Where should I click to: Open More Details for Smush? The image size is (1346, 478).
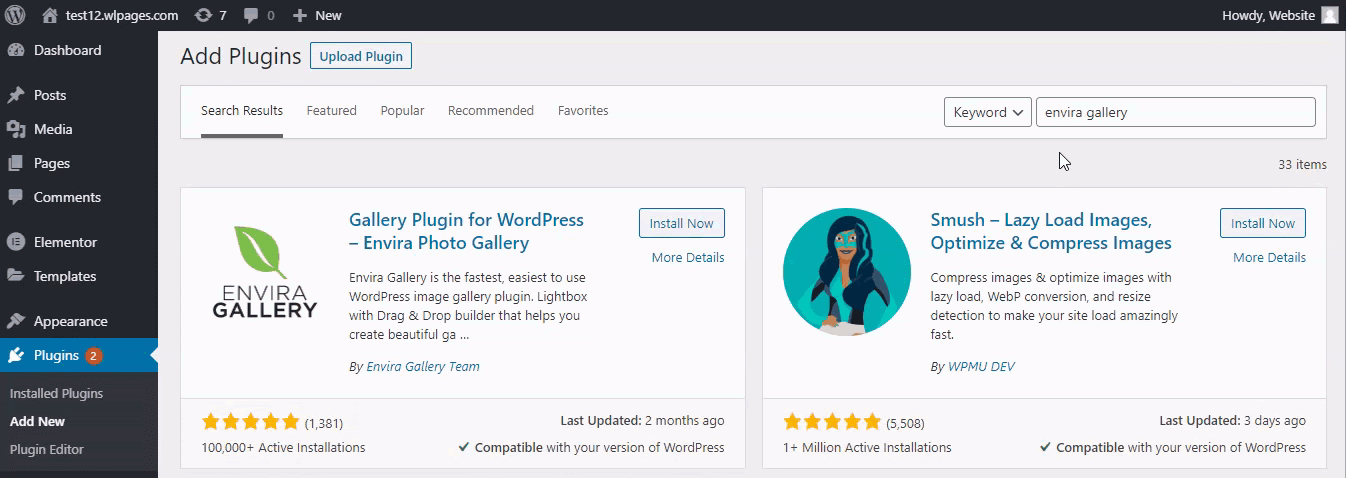coord(1269,257)
